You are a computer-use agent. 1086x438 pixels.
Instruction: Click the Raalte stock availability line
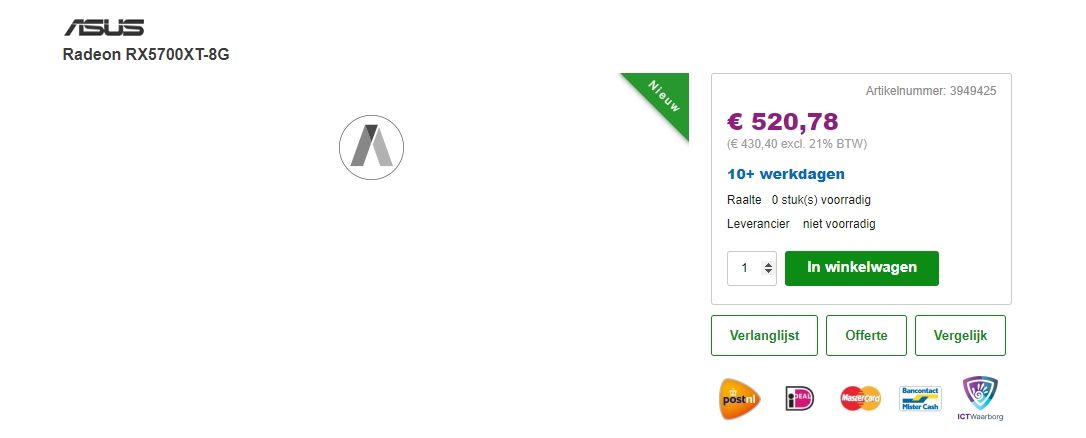(x=798, y=200)
